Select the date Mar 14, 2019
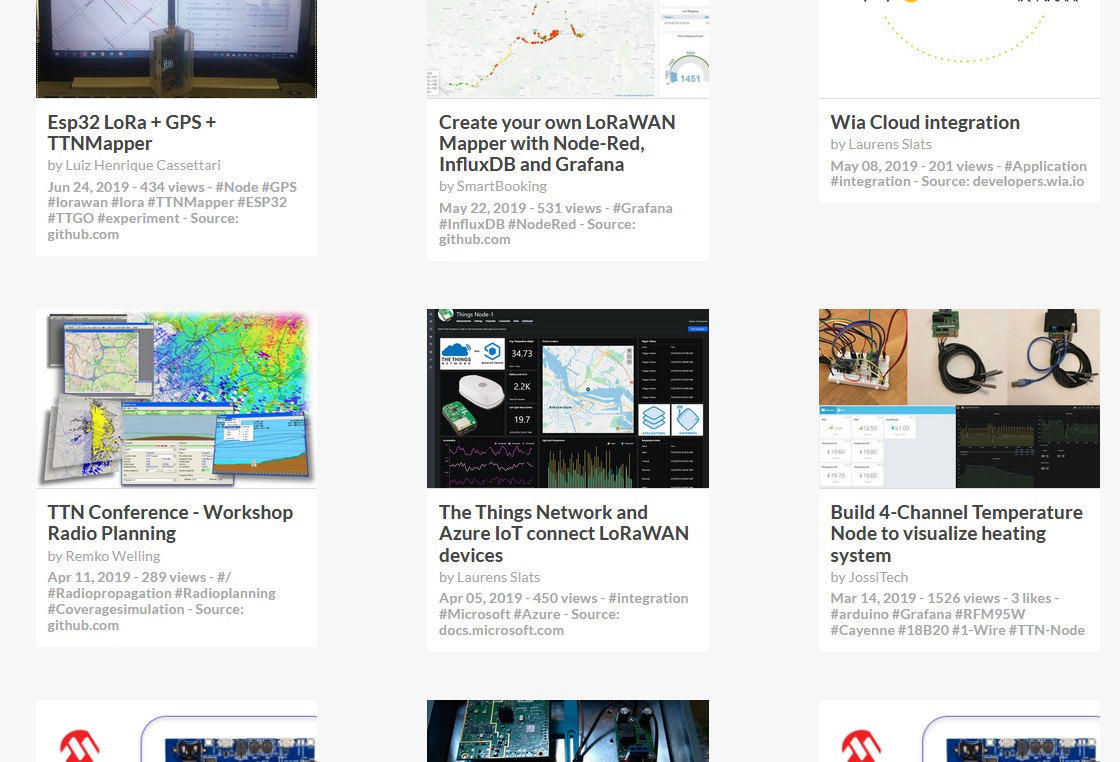The height and width of the screenshot is (762, 1120). [874, 598]
